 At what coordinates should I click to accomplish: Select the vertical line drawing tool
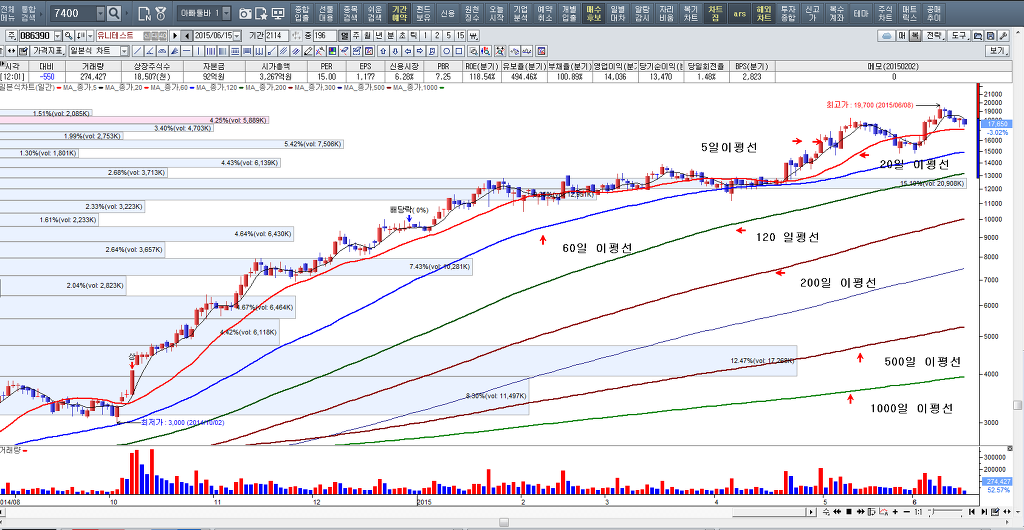[x=199, y=50]
